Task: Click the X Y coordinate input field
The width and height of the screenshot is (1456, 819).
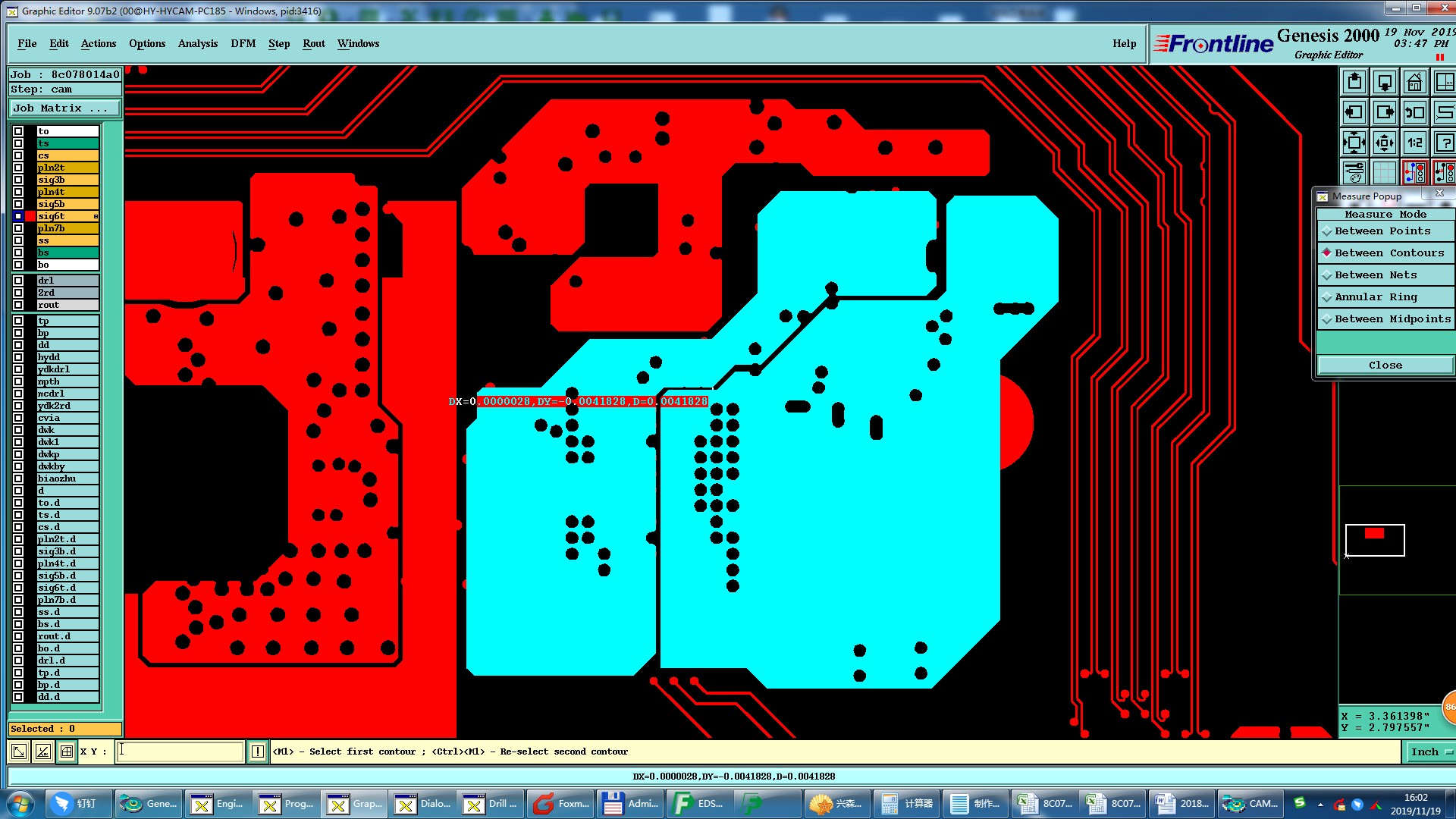Action: (x=180, y=752)
